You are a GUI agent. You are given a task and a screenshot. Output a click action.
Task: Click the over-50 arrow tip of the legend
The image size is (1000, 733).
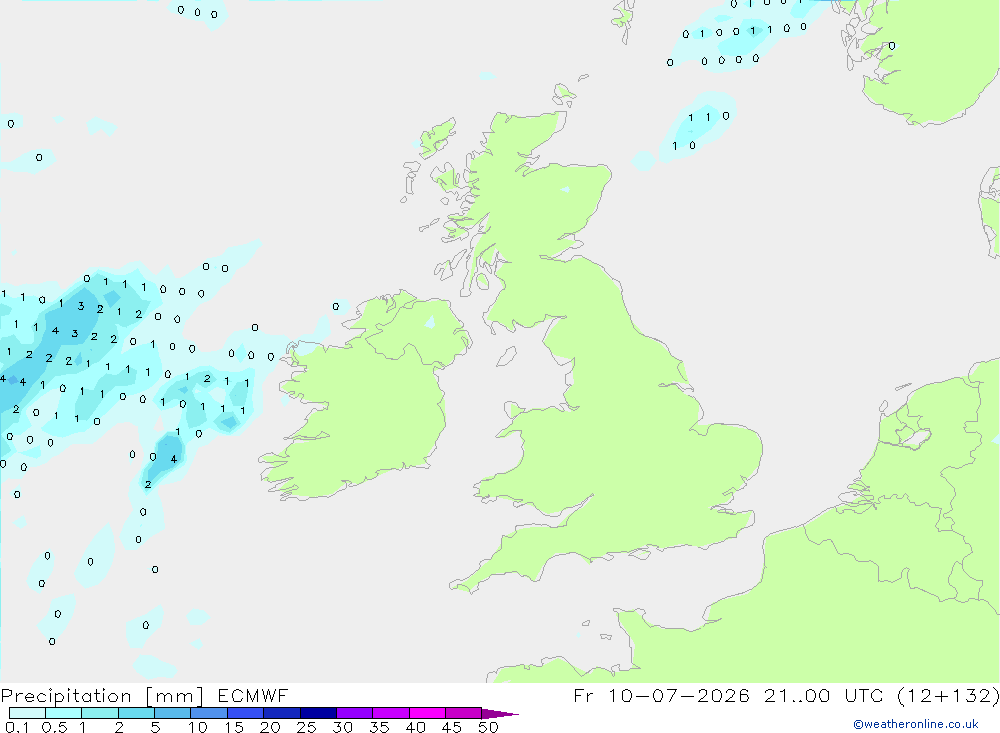pyautogui.click(x=501, y=714)
